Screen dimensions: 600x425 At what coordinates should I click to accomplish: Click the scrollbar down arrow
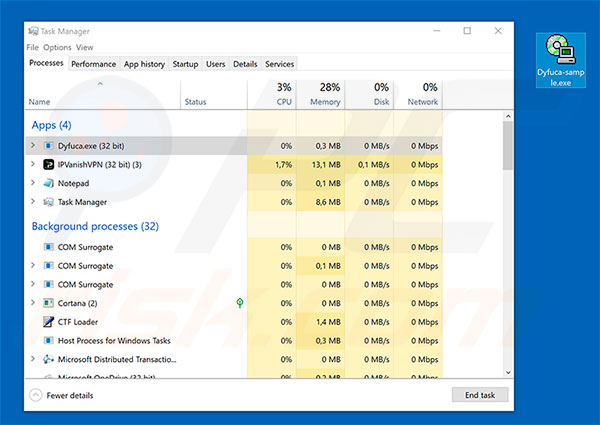click(508, 373)
